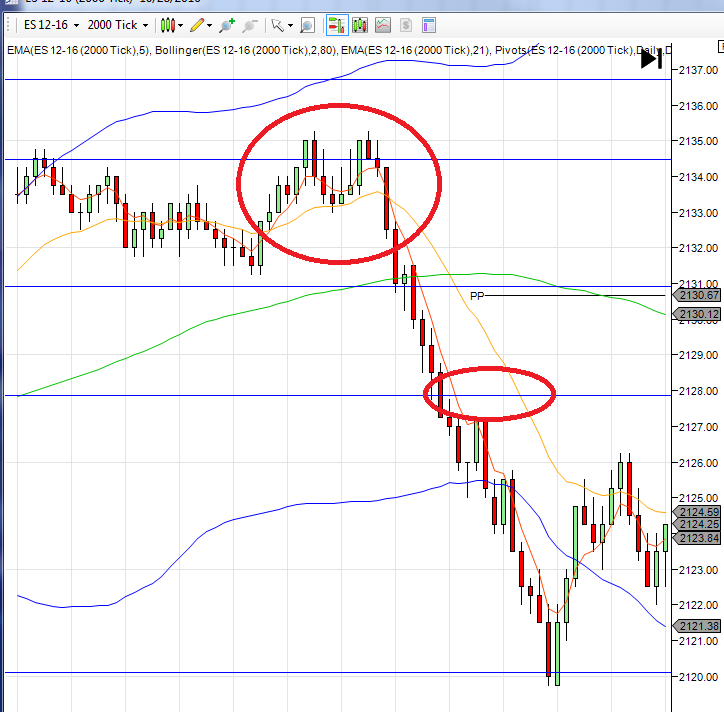724x712 pixels.
Task: Click the 2121.38 price marker
Action: pos(697,626)
